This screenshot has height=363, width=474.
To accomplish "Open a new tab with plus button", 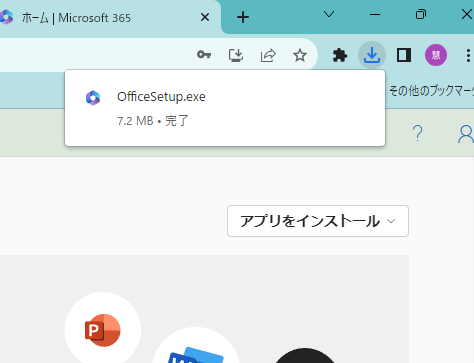I will pyautogui.click(x=243, y=17).
